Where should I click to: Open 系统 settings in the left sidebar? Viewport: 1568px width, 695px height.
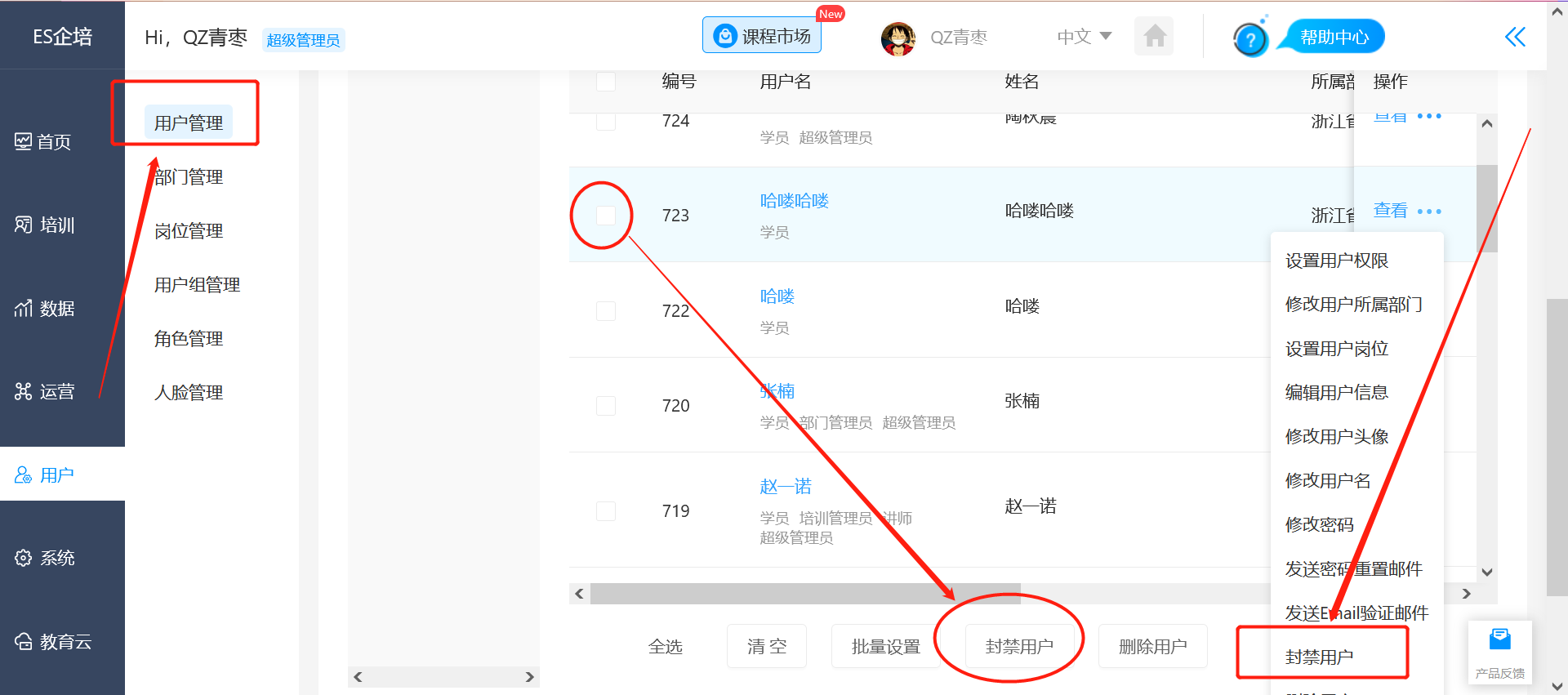coord(46,559)
